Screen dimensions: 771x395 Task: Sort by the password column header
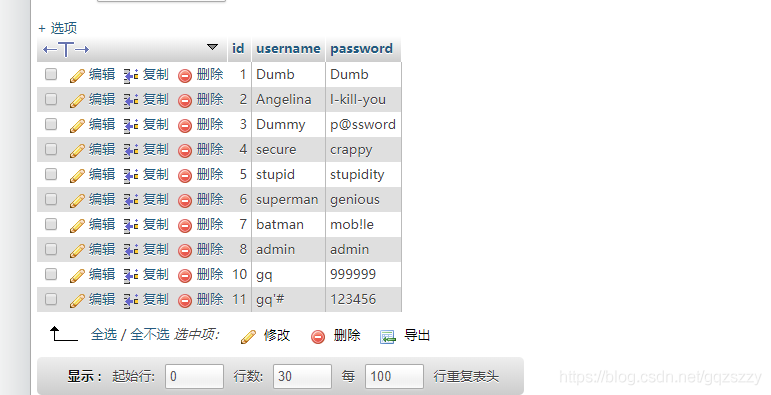(361, 48)
